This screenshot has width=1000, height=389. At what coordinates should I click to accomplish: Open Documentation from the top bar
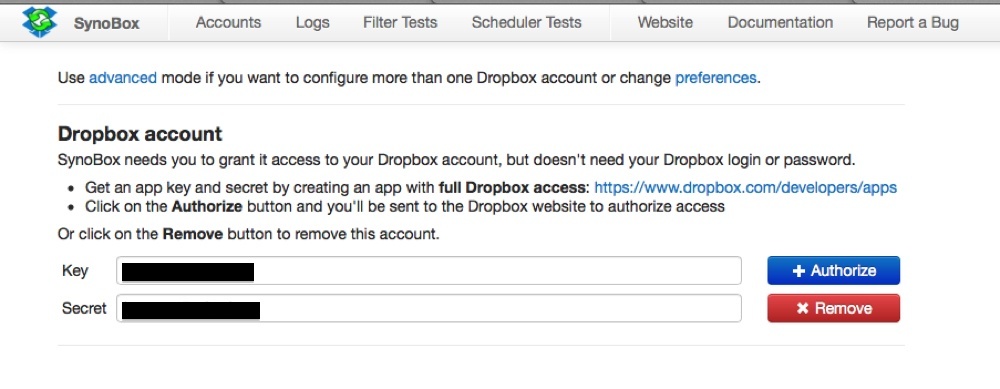tap(780, 23)
